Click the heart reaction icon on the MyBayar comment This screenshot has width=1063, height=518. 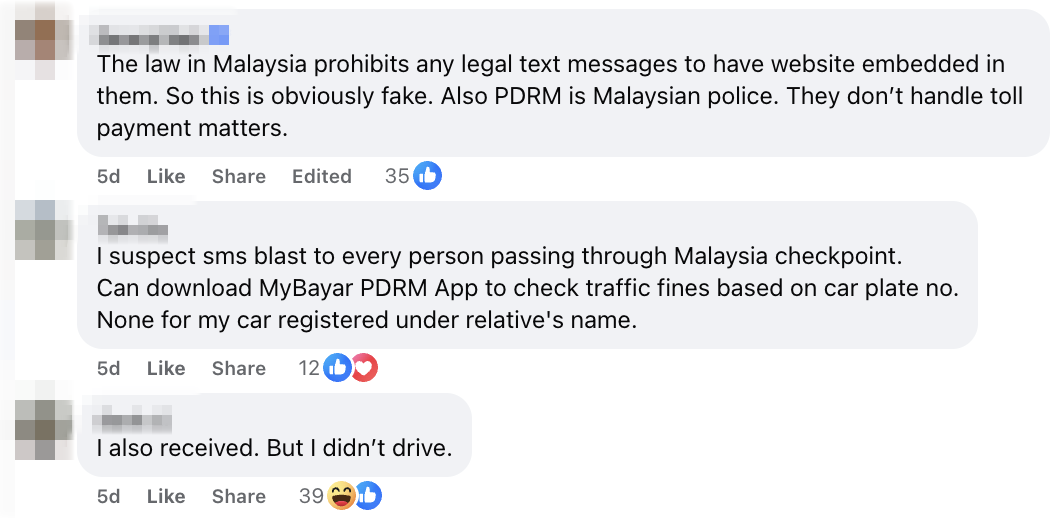pyautogui.click(x=365, y=368)
